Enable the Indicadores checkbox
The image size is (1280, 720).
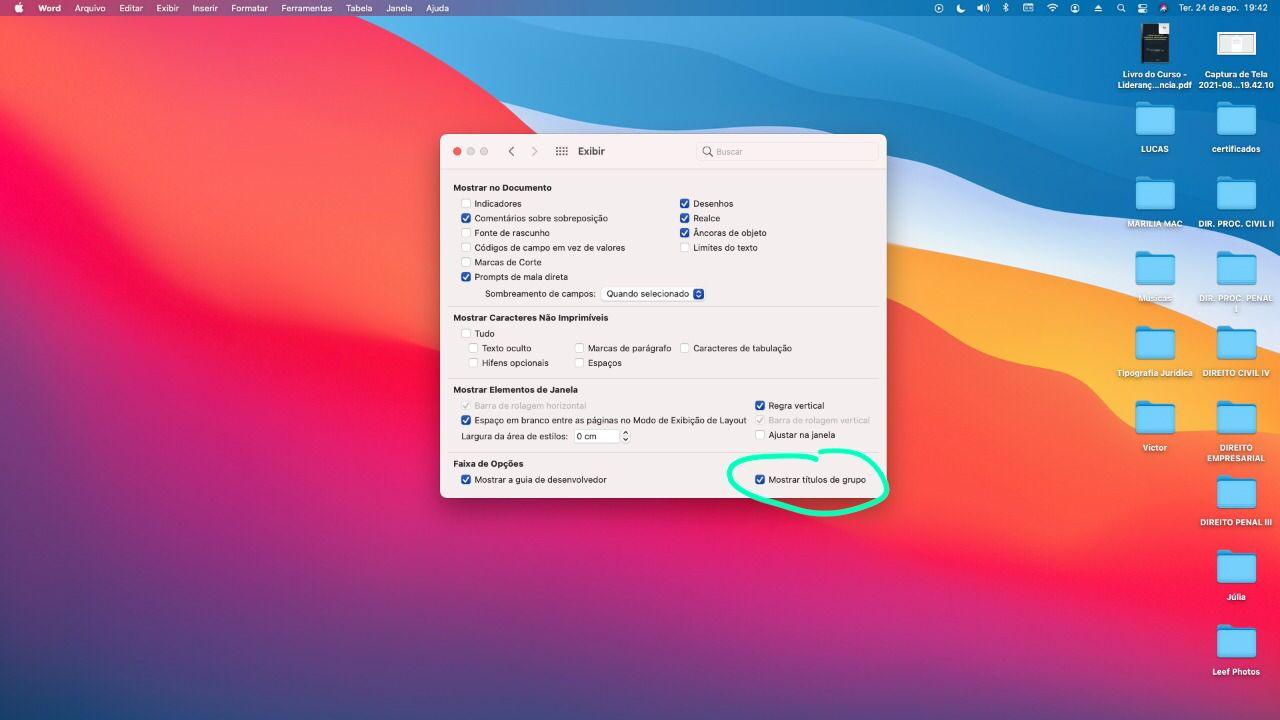pos(466,204)
